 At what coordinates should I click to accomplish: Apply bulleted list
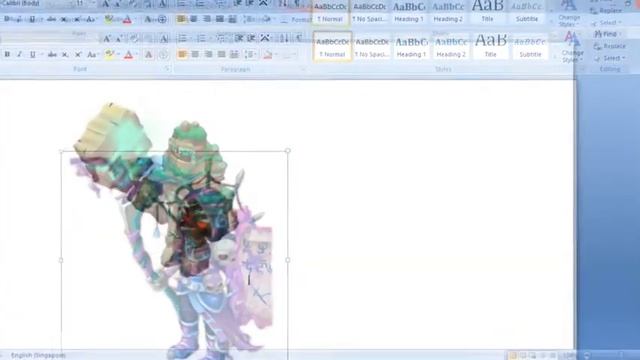182,38
